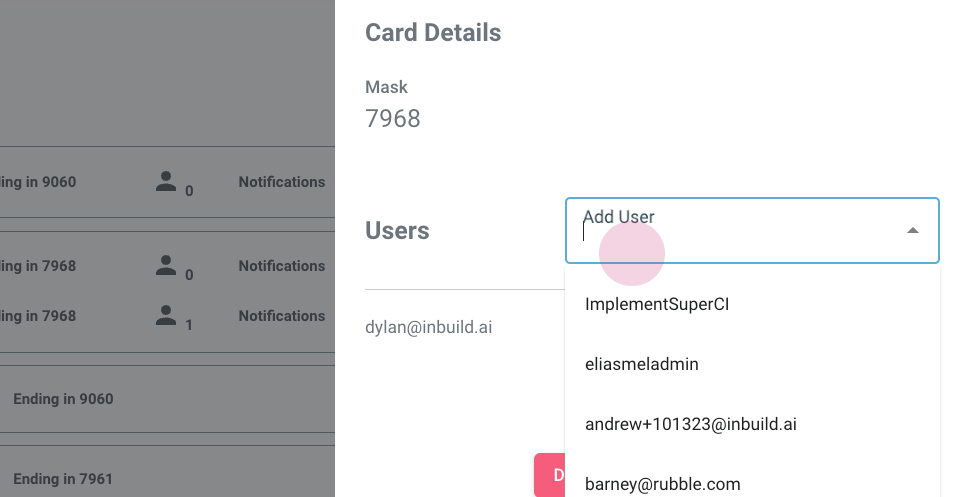The width and height of the screenshot is (960, 497).
Task: Click the user icon on the top 9060 card row
Action: [166, 182]
